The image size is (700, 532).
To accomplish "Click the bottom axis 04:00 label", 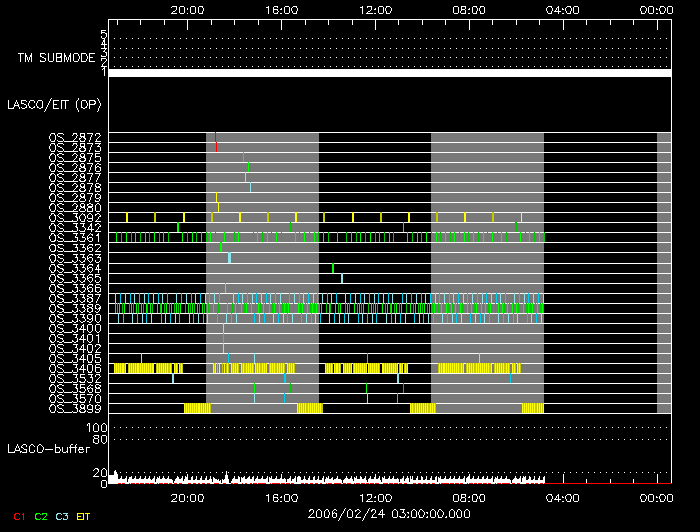I will [x=562, y=498].
